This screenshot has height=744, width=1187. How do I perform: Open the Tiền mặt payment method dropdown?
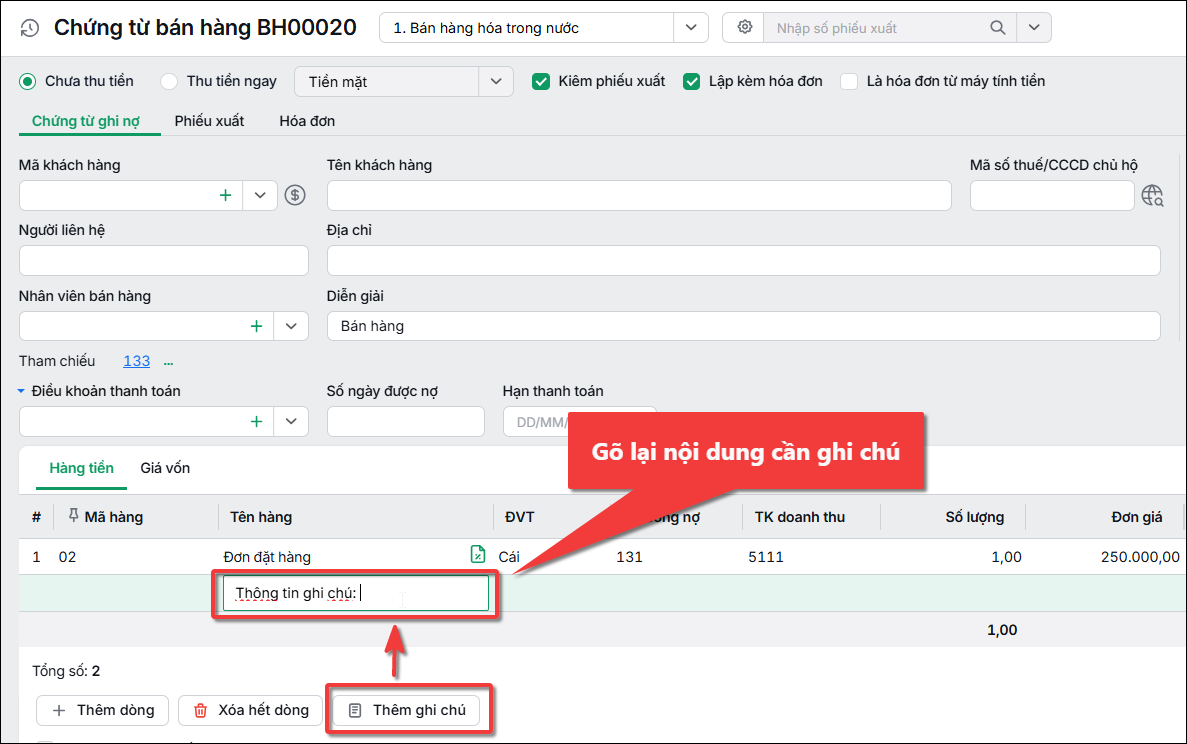496,82
